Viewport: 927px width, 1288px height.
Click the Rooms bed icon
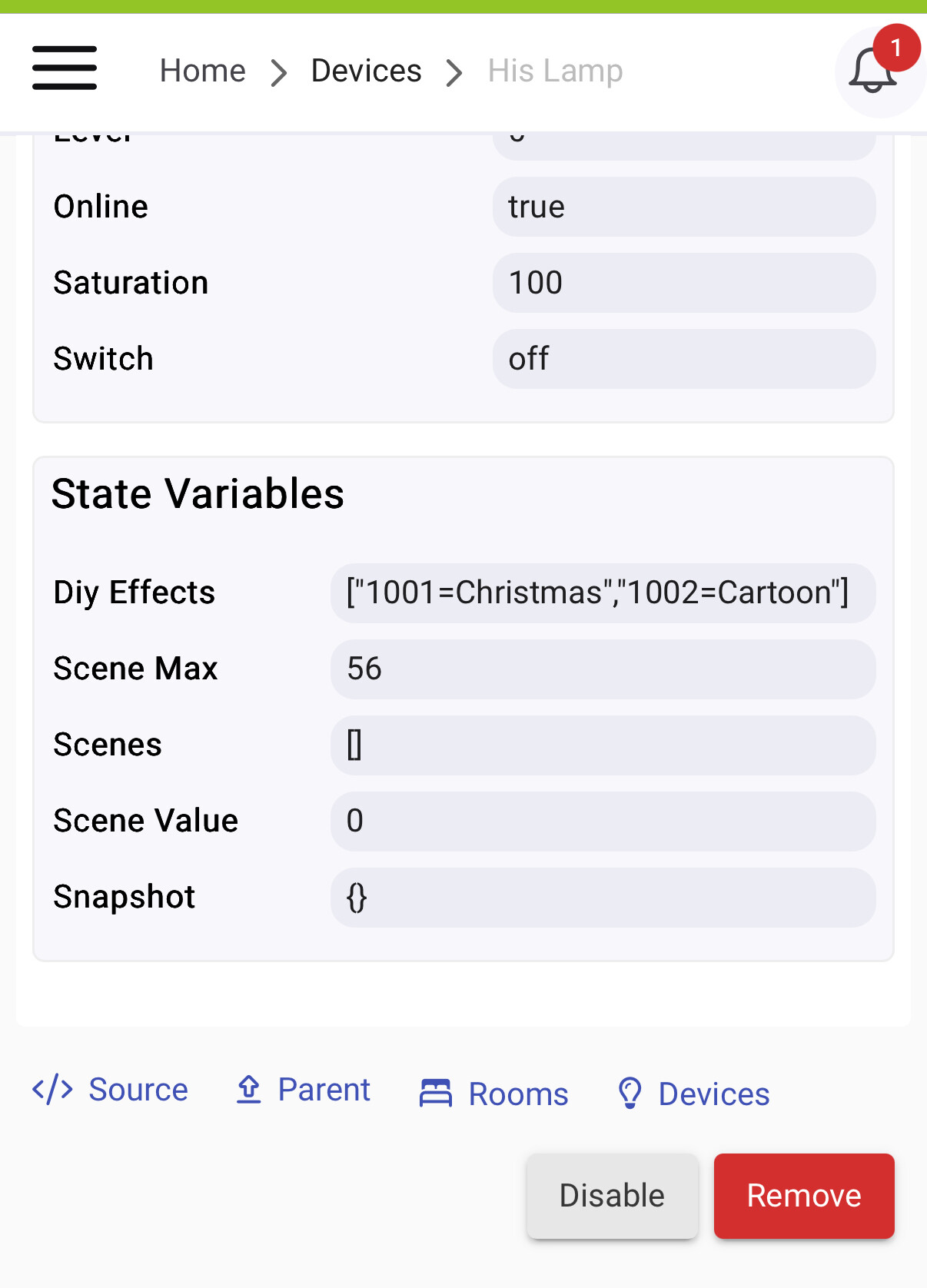coord(436,1094)
